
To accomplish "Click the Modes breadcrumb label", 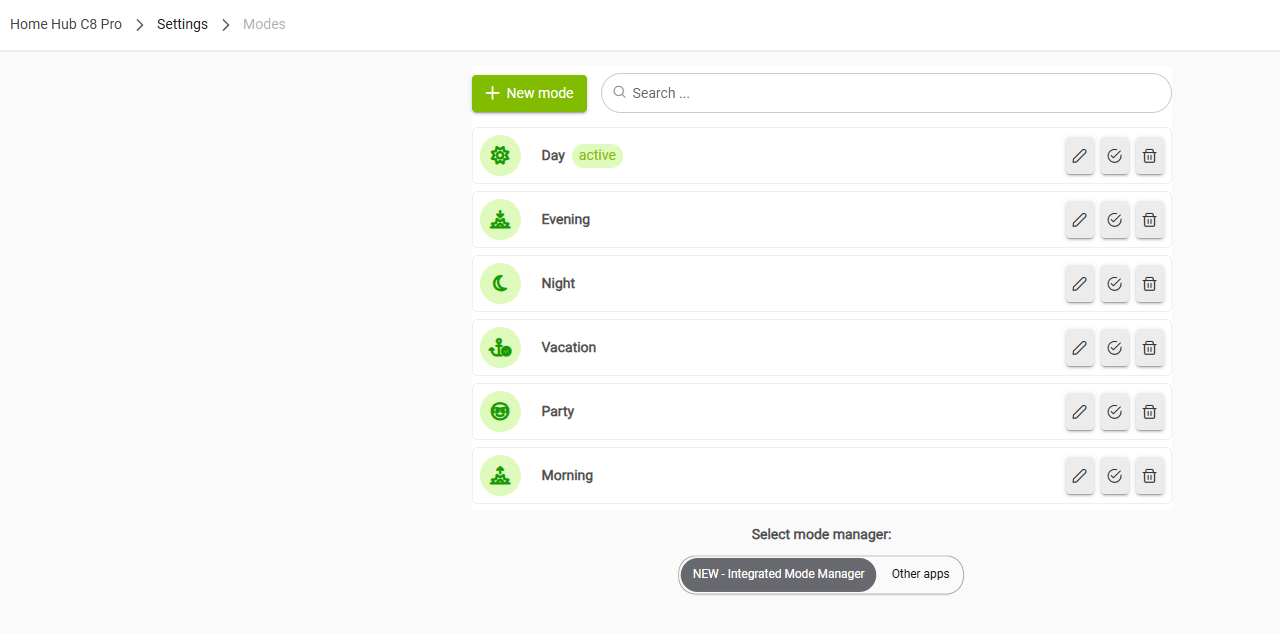I will click(264, 24).
